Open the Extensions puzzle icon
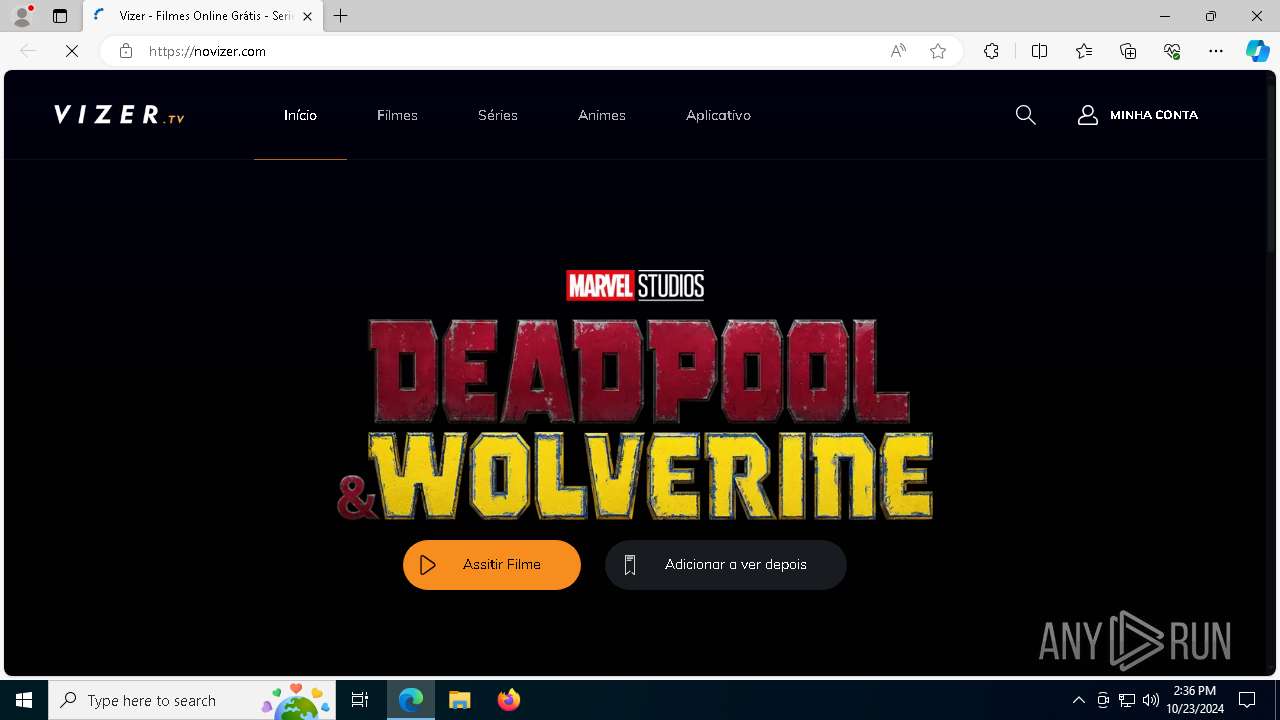This screenshot has width=1280, height=720. pos(991,51)
